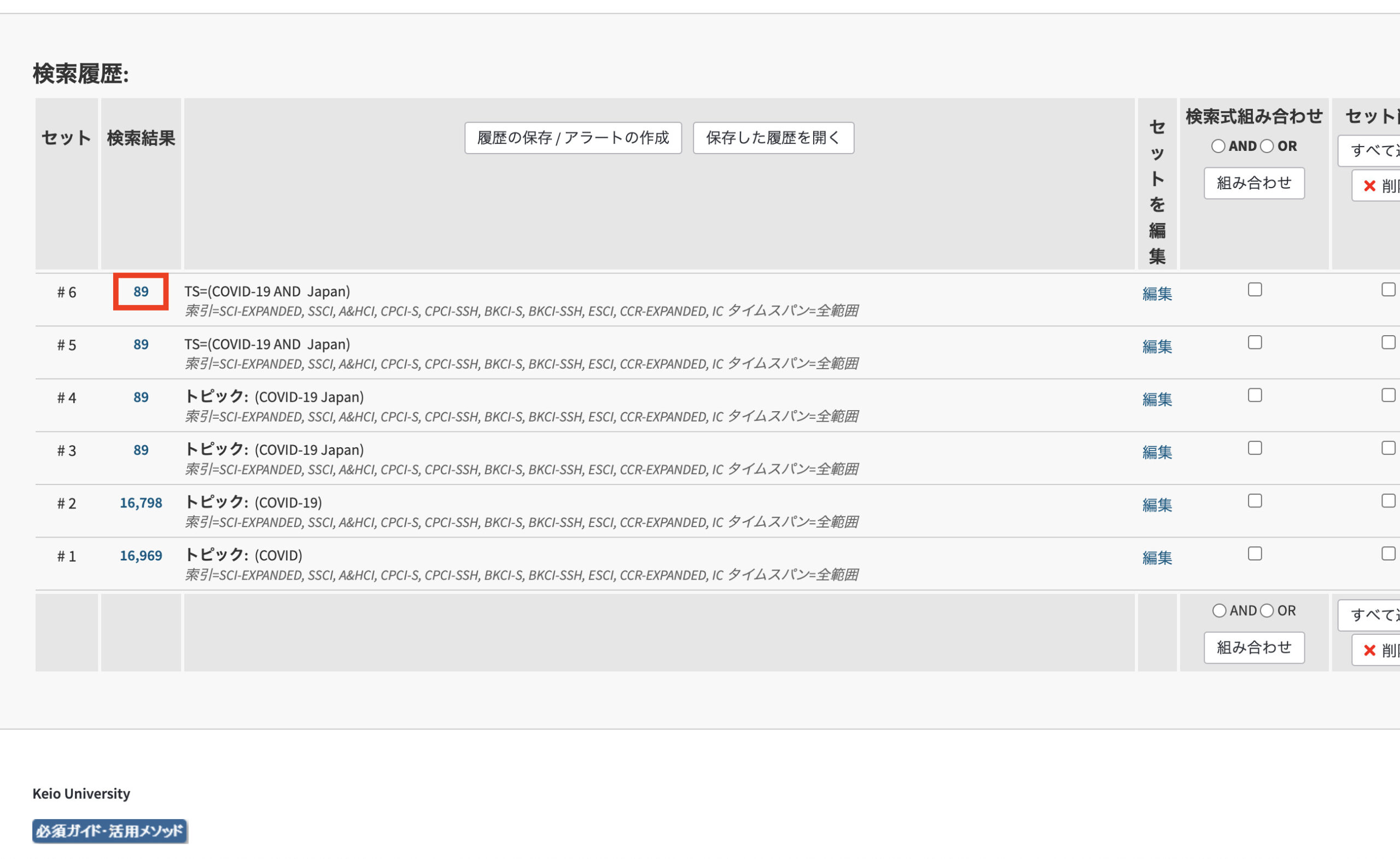1400x859 pixels.
Task: Click the top 組み合わせ button
Action: pos(1254,183)
